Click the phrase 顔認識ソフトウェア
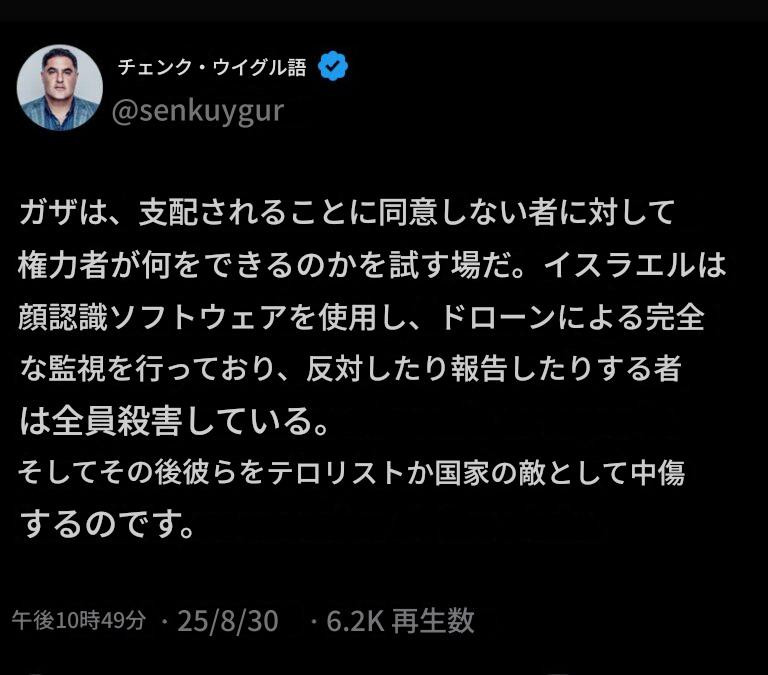The height and width of the screenshot is (675, 768). 153,317
